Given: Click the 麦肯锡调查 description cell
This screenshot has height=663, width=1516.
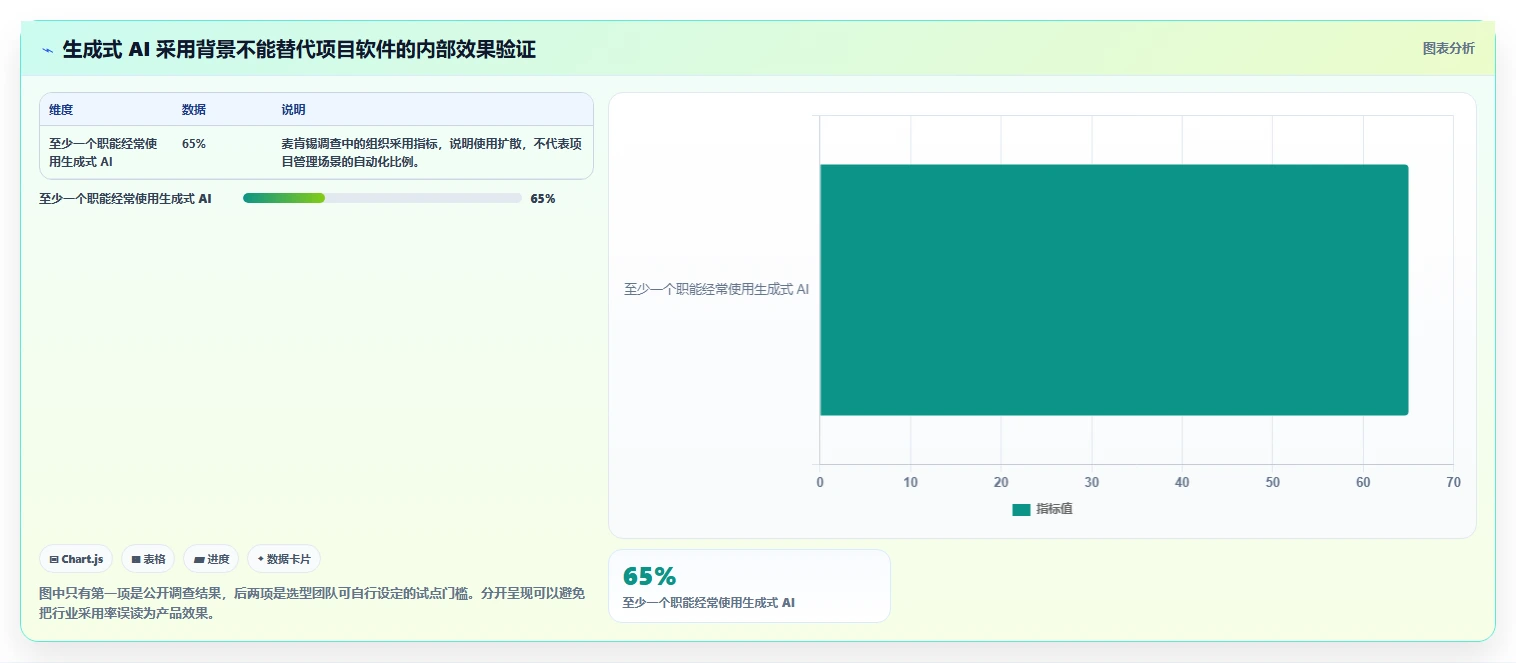Looking at the screenshot, I should (x=431, y=152).
